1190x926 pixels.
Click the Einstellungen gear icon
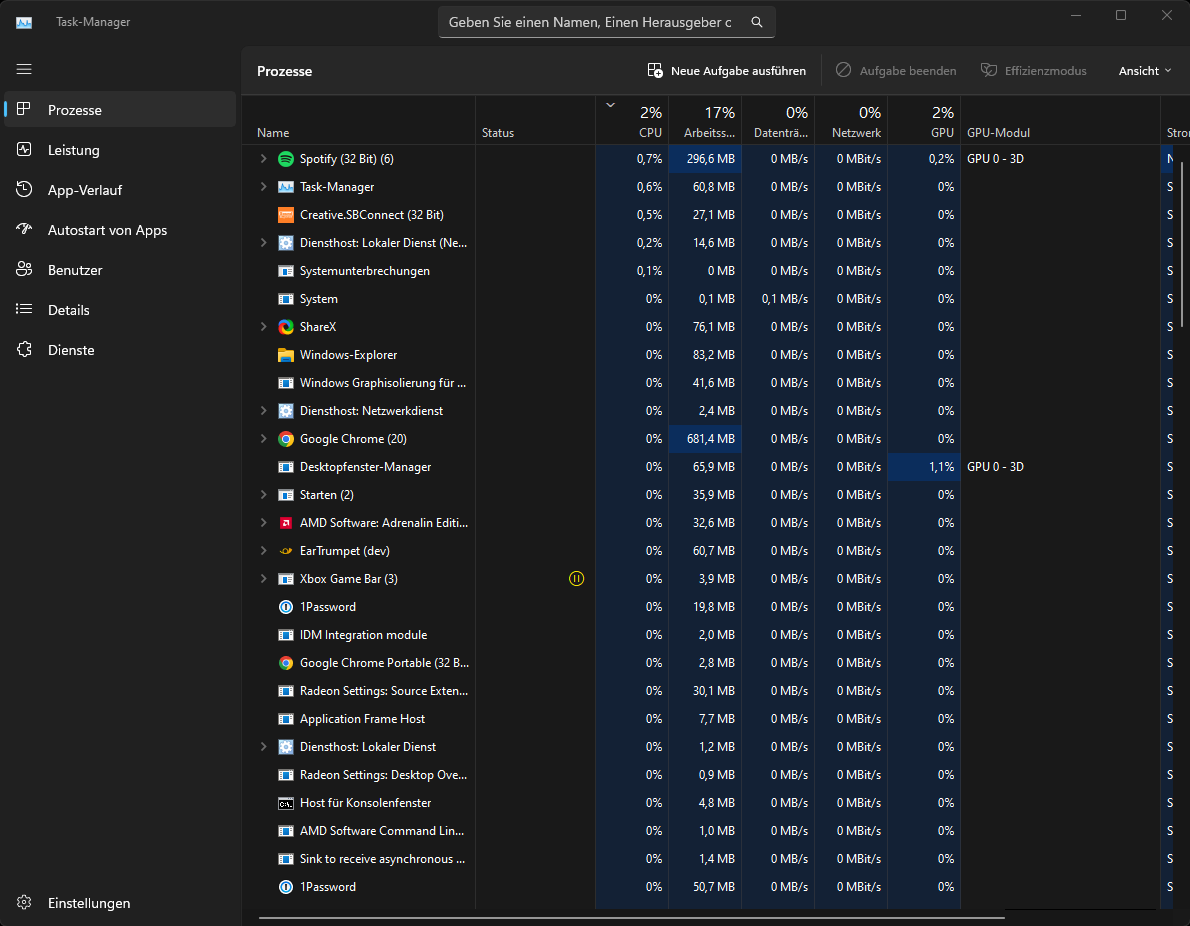coord(24,902)
